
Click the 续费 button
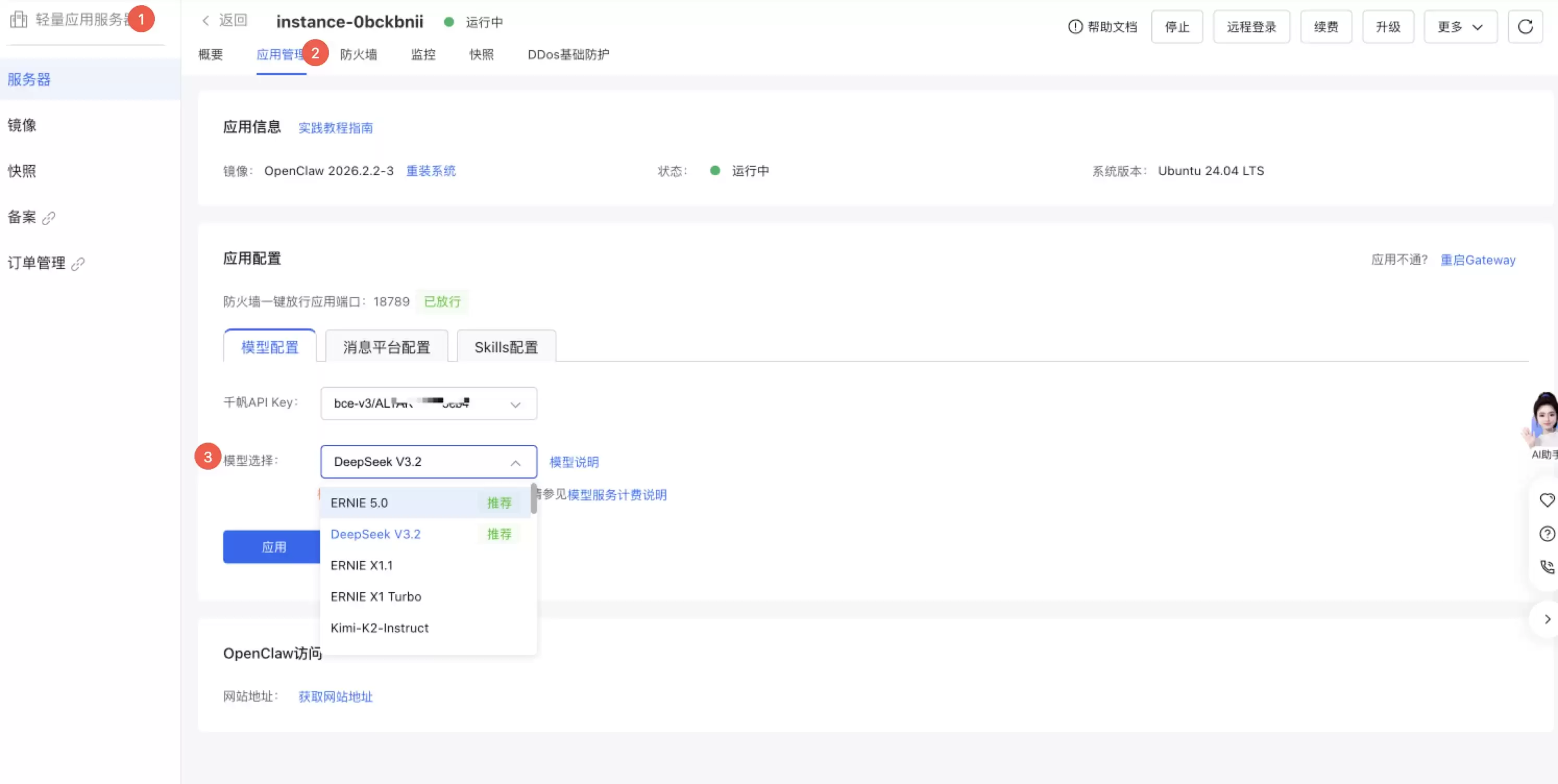pos(1326,27)
